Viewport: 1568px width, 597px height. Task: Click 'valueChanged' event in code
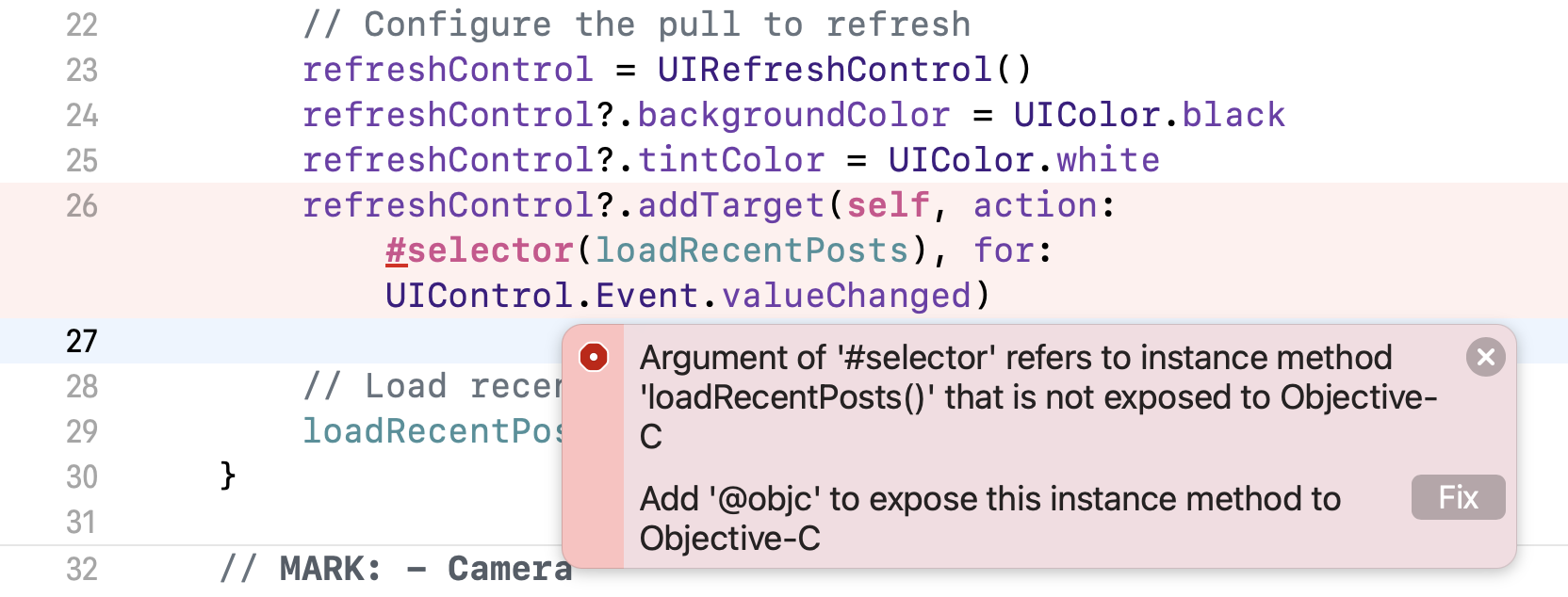[846, 296]
